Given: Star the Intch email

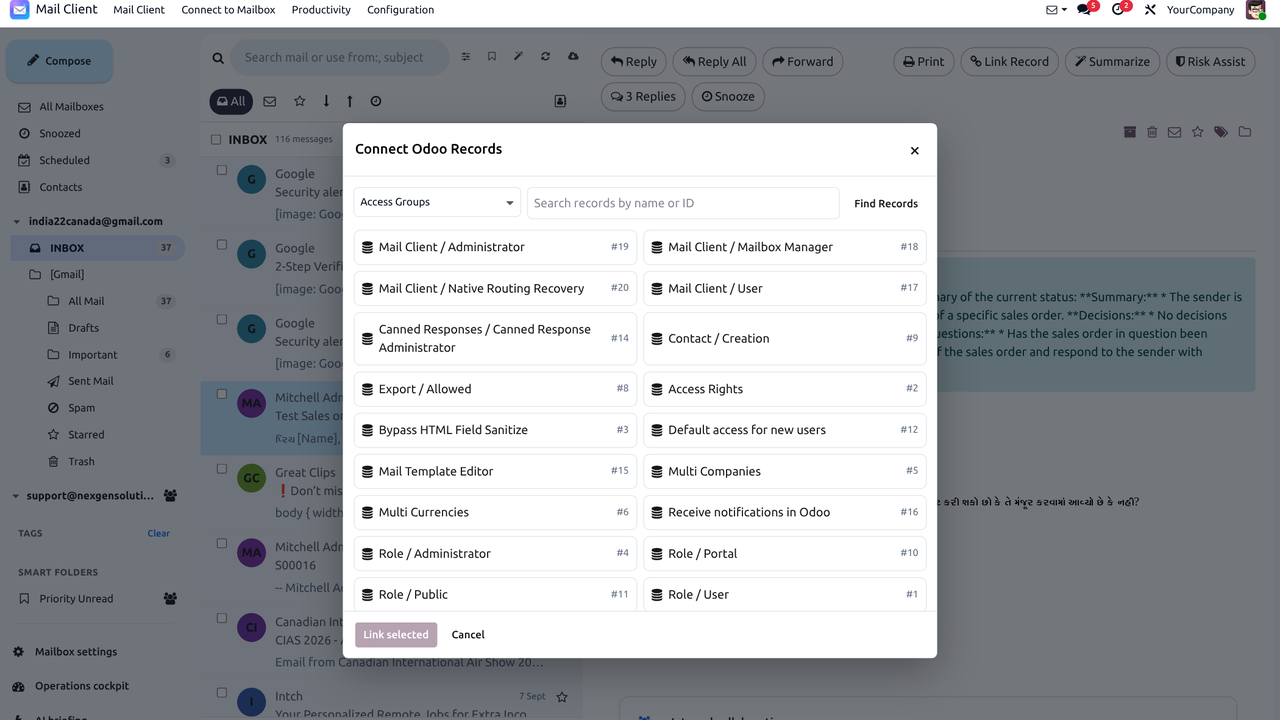Looking at the screenshot, I should (x=562, y=697).
